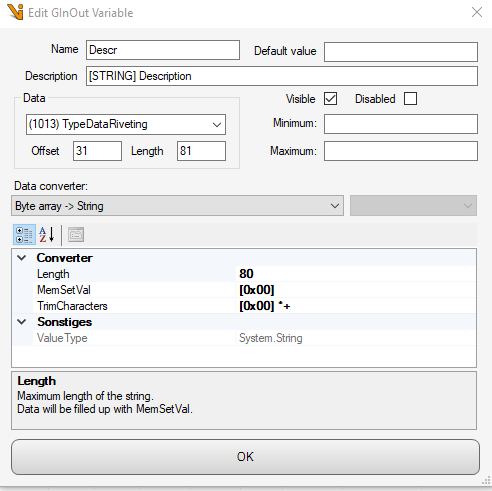Select the ValueType property row label
The height and width of the screenshot is (491, 492).
click(62, 338)
